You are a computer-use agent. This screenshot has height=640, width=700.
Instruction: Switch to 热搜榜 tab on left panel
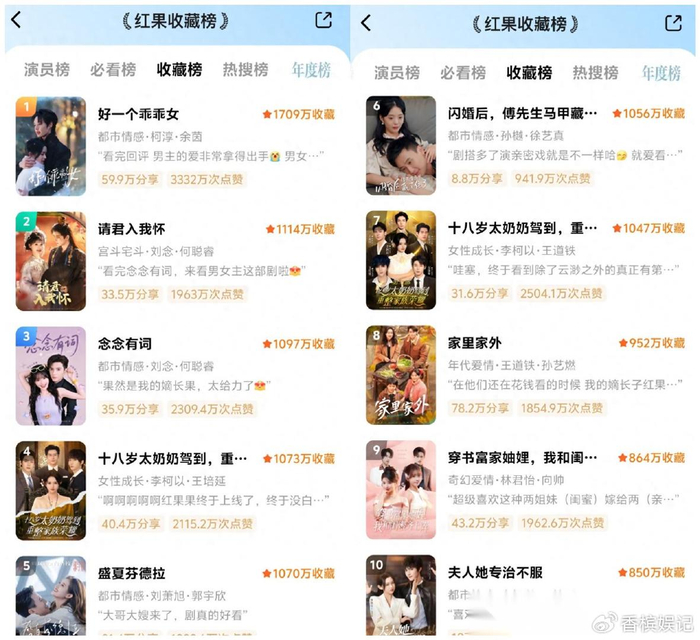(246, 70)
